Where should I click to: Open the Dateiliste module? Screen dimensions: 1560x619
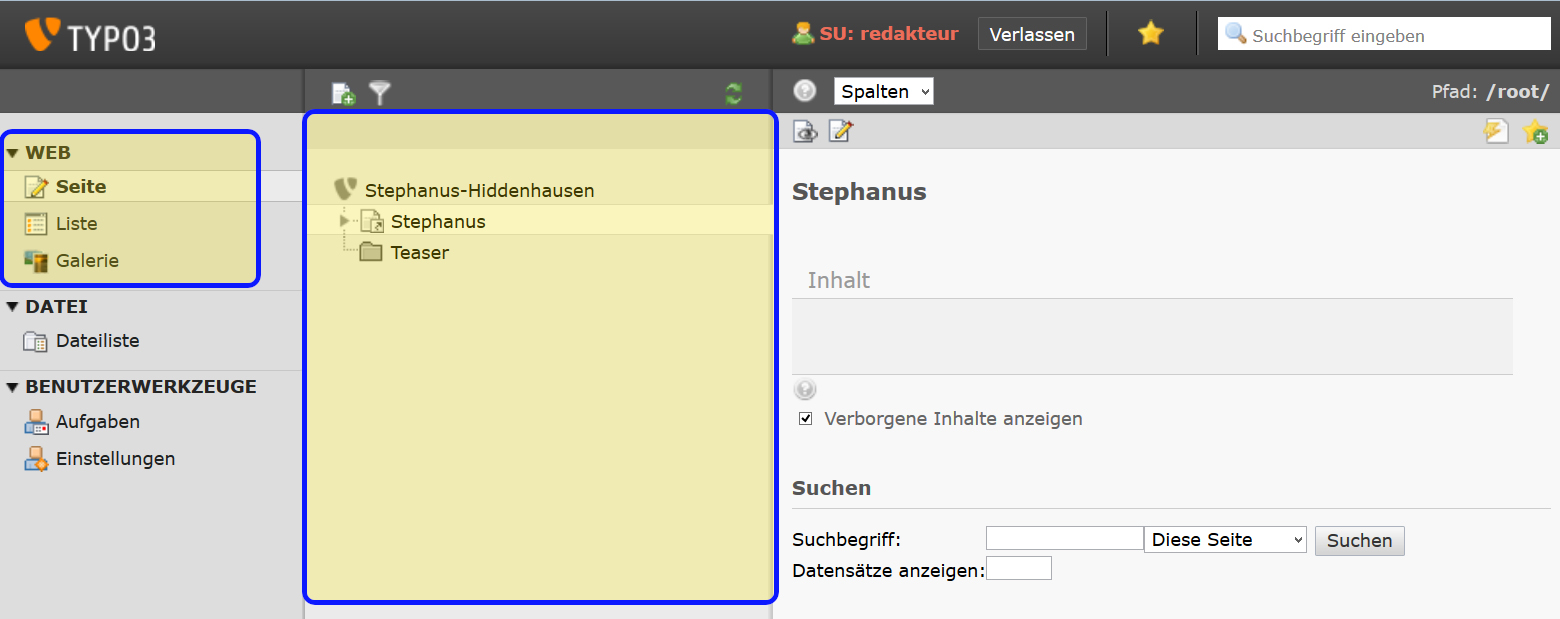[x=97, y=341]
